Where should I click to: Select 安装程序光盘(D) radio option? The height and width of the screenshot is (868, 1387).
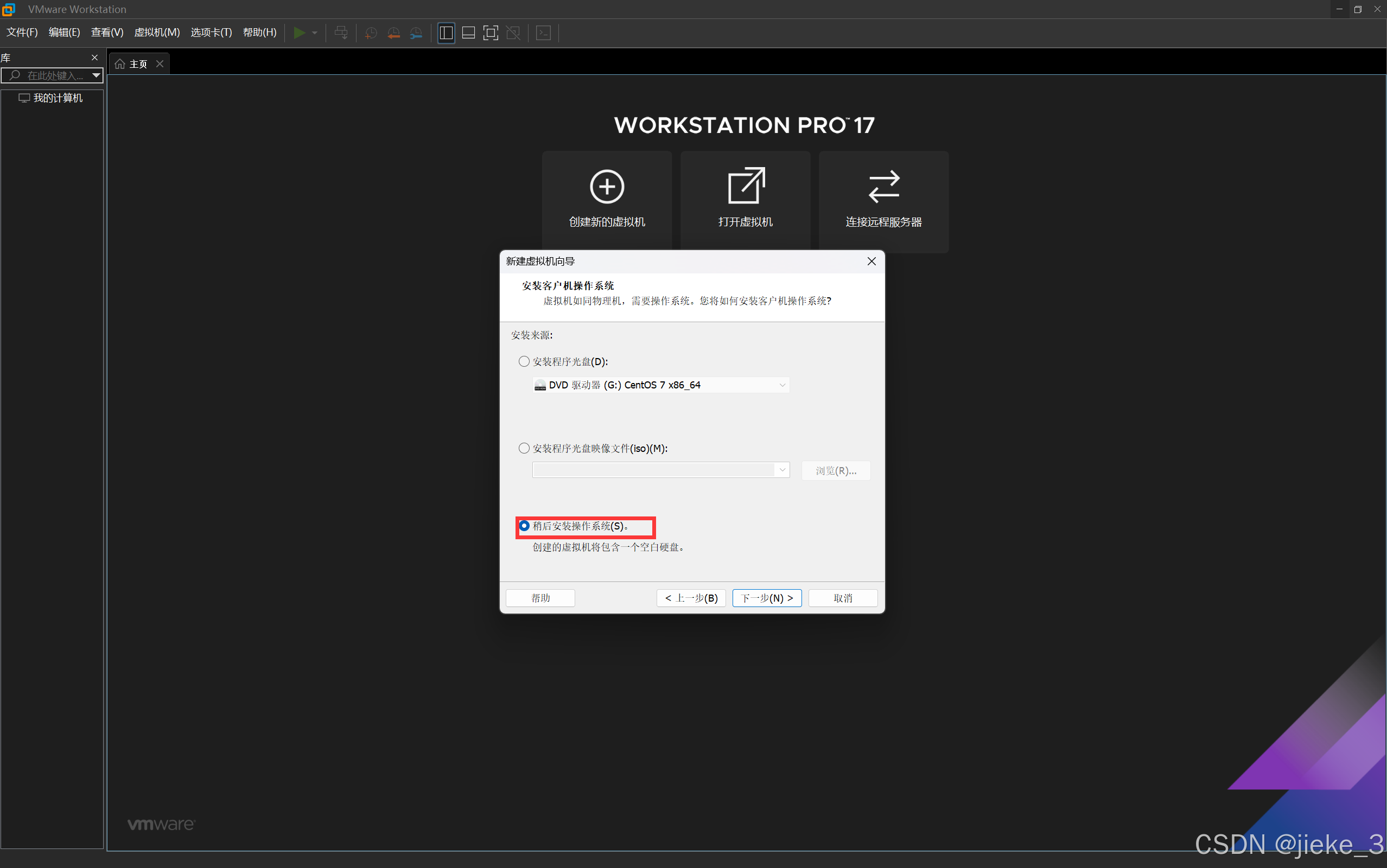(x=524, y=362)
